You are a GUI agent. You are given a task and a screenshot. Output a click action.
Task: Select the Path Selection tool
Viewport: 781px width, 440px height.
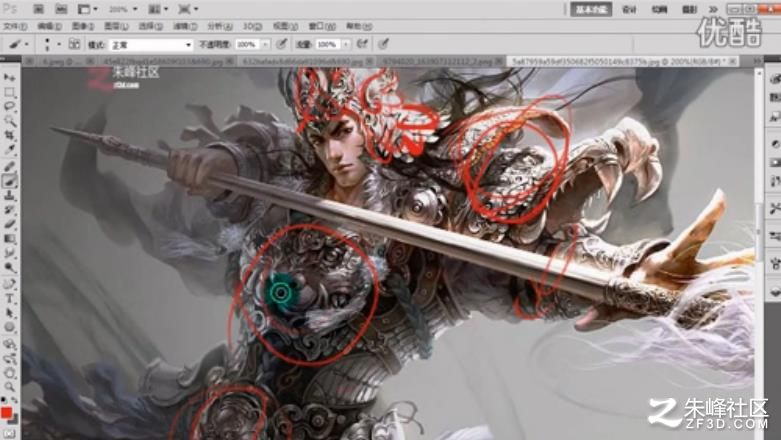(x=9, y=313)
